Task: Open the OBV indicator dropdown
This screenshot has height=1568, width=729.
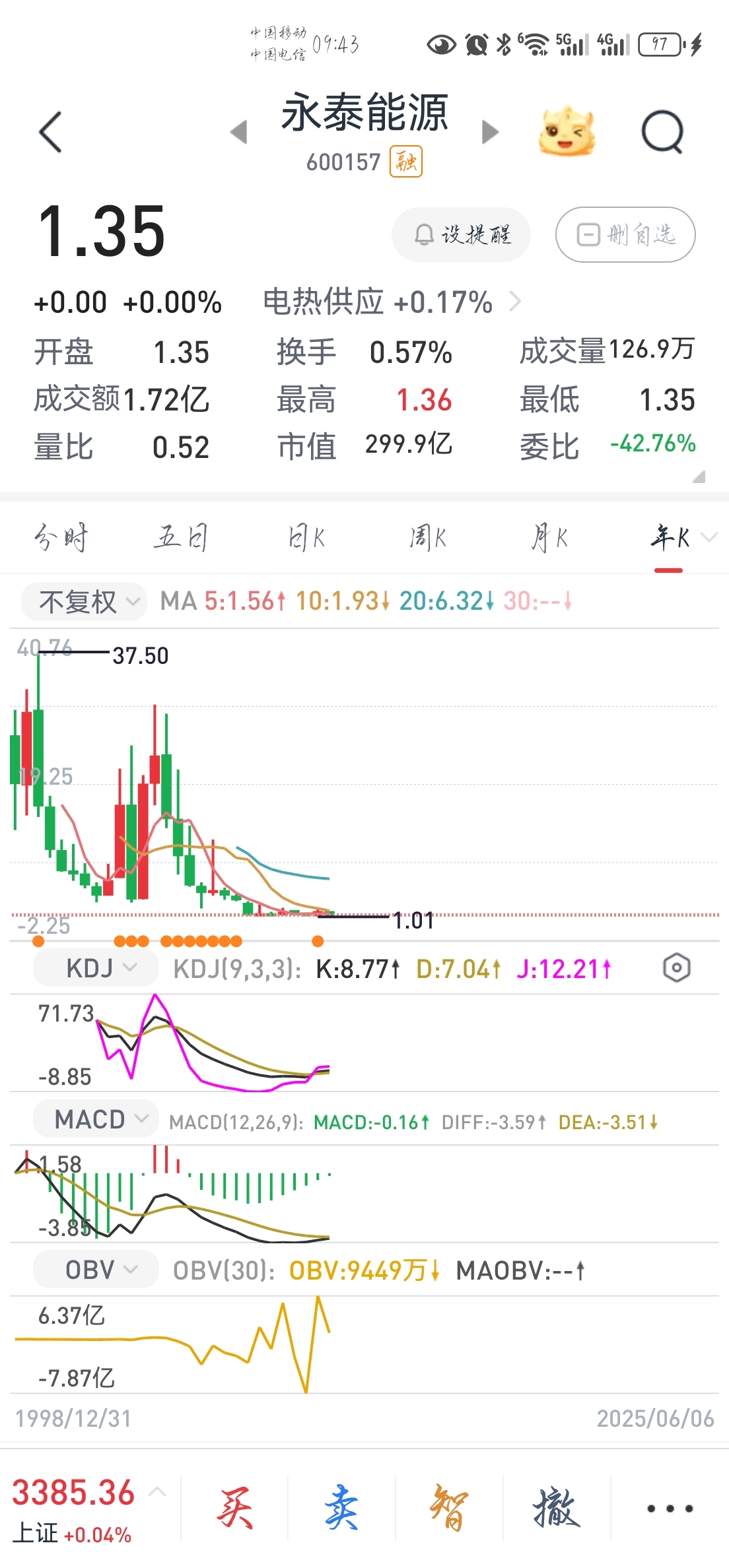Action: [x=96, y=1270]
